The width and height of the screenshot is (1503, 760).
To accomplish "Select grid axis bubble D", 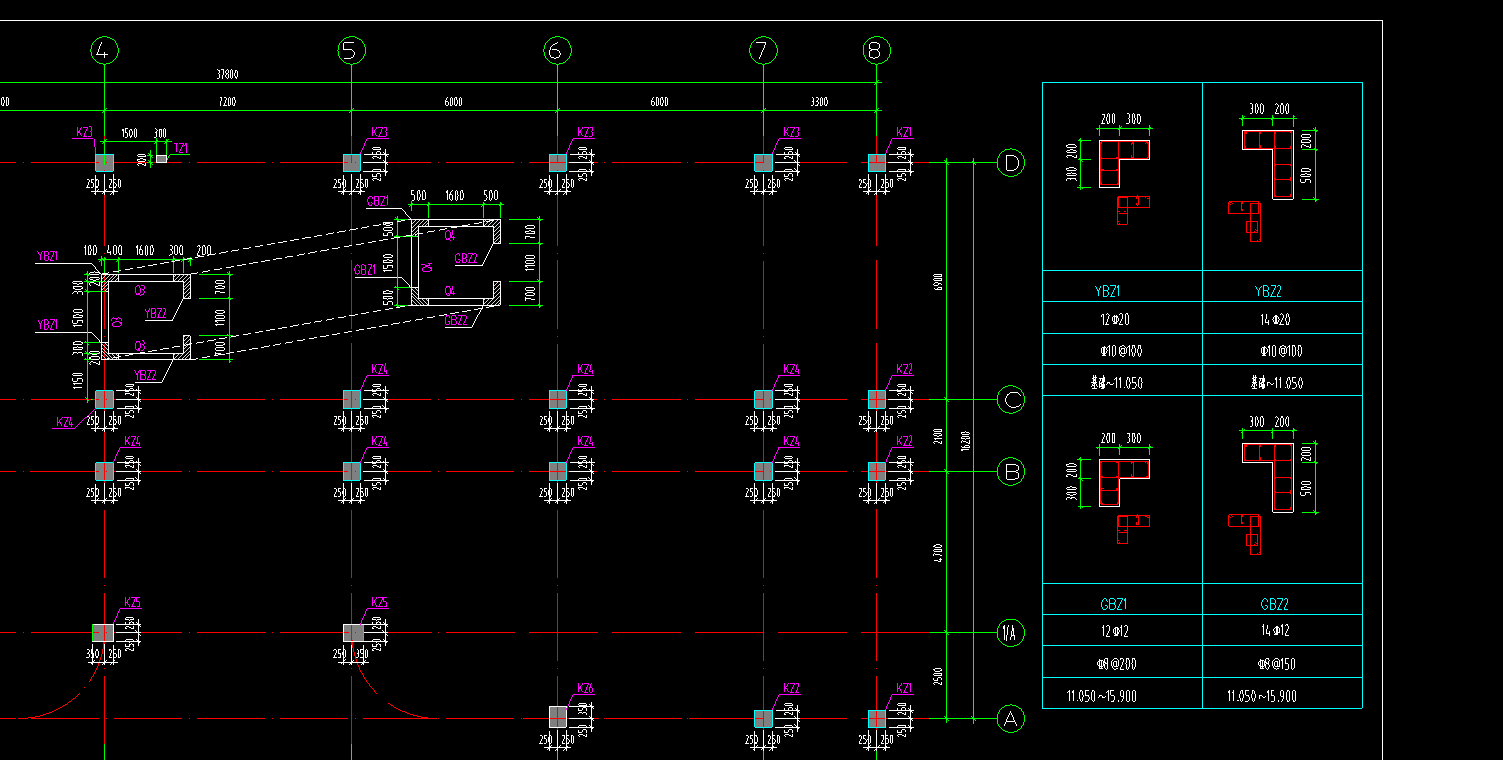I will click(1011, 162).
